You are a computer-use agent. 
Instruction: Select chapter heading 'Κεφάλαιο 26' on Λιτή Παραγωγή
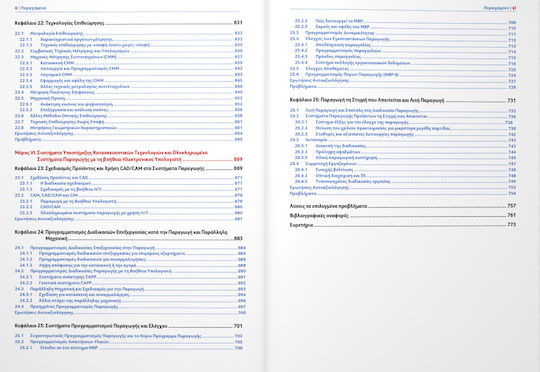(x=403, y=100)
